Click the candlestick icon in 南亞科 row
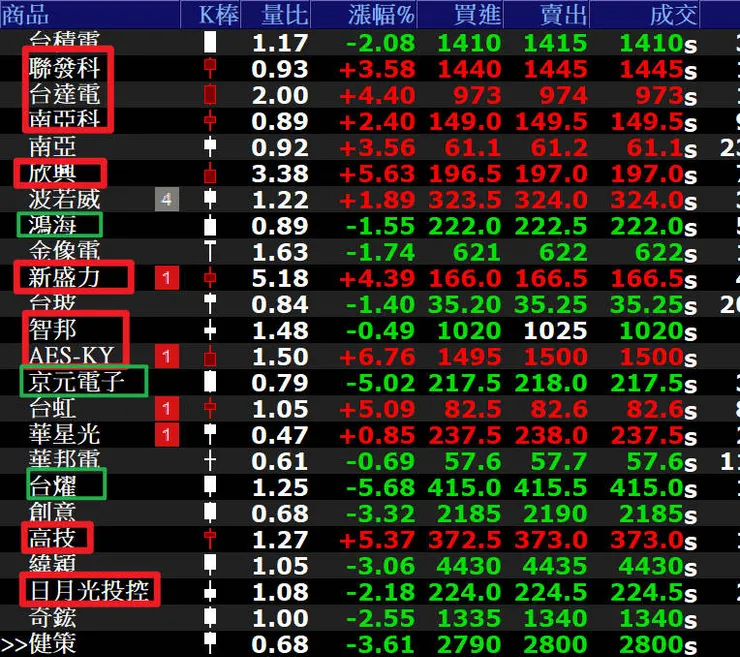The image size is (740, 657). tap(210, 120)
